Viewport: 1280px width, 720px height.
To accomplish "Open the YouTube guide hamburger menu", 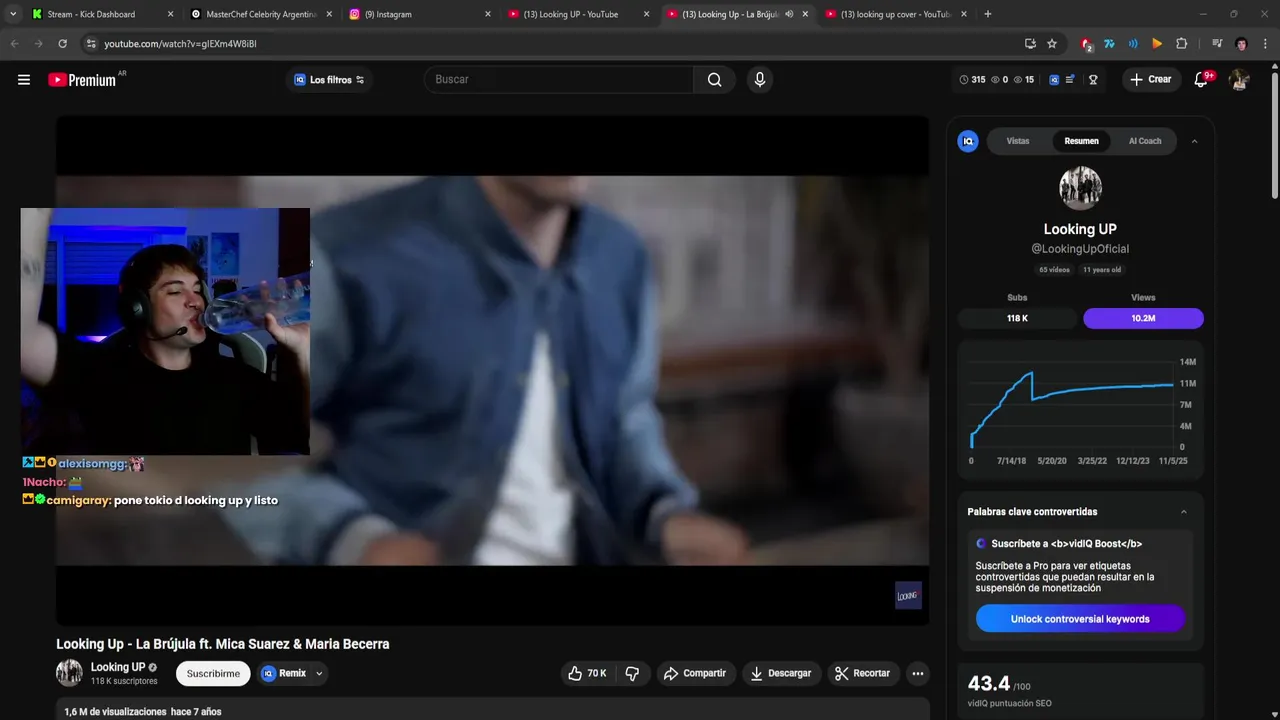I will coord(24,80).
